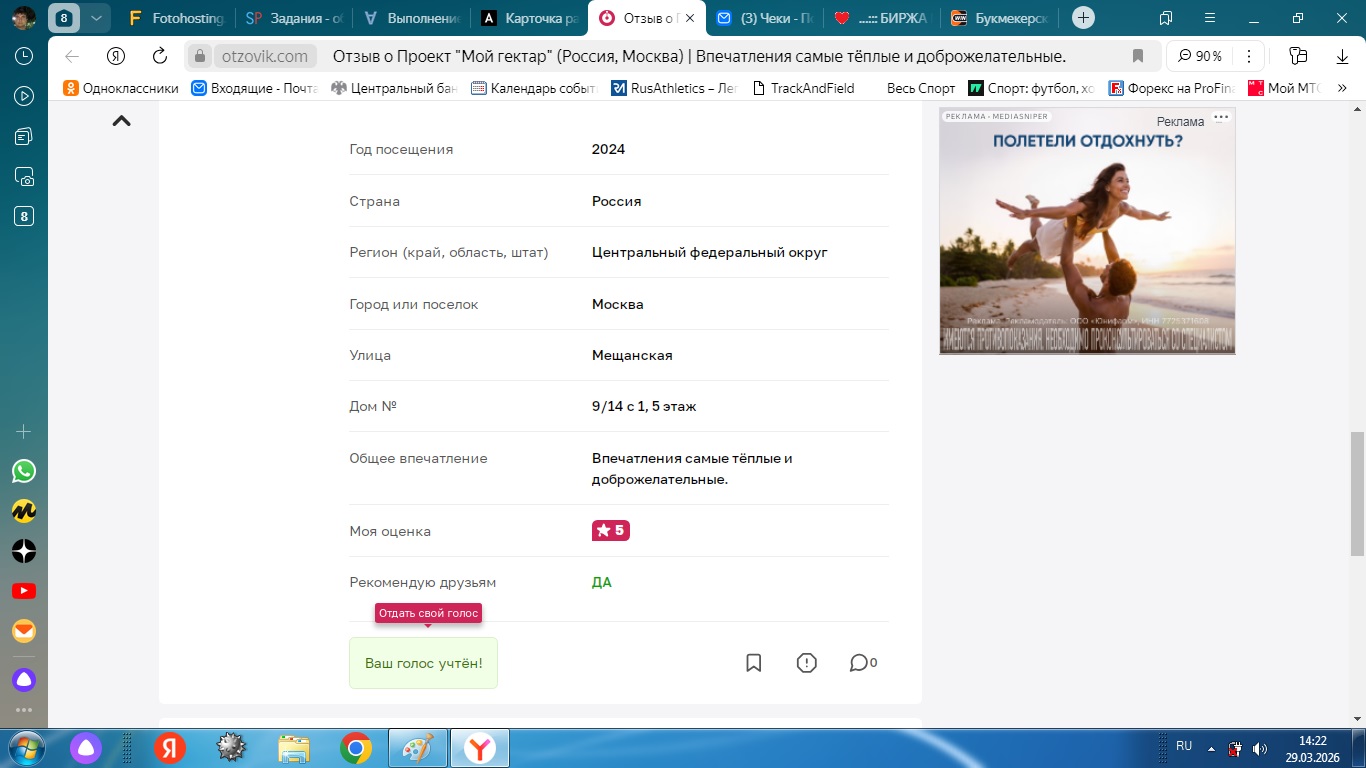Open the Форекс на ProFinance bookmark
Viewport: 1366px width, 768px height.
click(x=1172, y=88)
